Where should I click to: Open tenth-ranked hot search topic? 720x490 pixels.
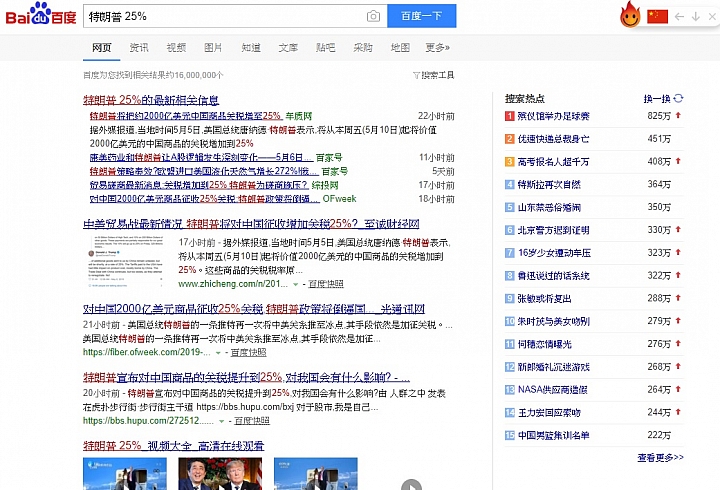click(553, 321)
